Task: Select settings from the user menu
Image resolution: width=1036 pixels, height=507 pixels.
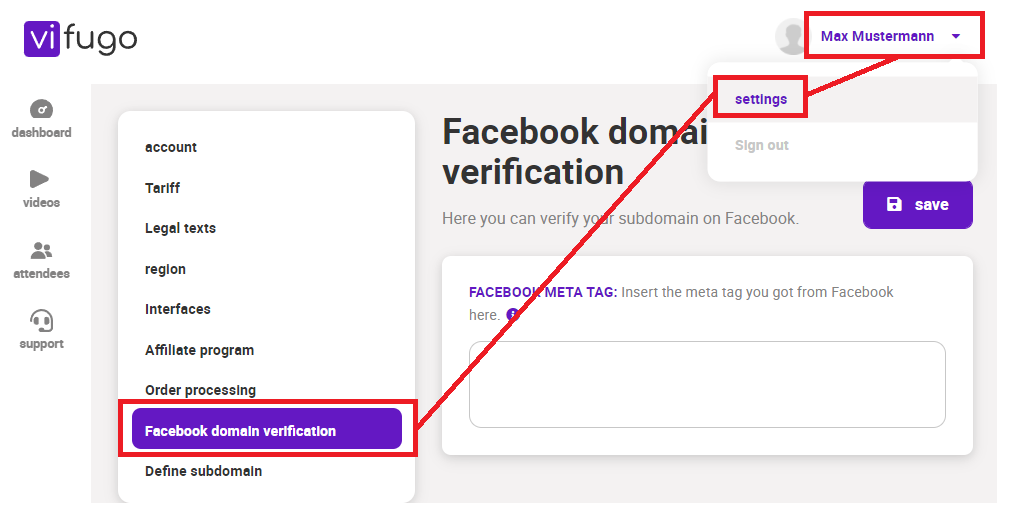Action: tap(760, 99)
